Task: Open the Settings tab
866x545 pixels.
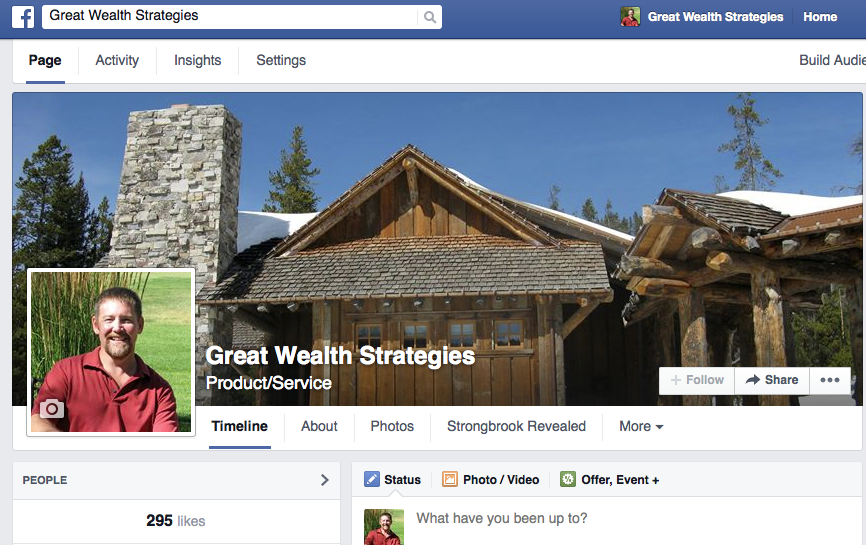Action: [281, 60]
